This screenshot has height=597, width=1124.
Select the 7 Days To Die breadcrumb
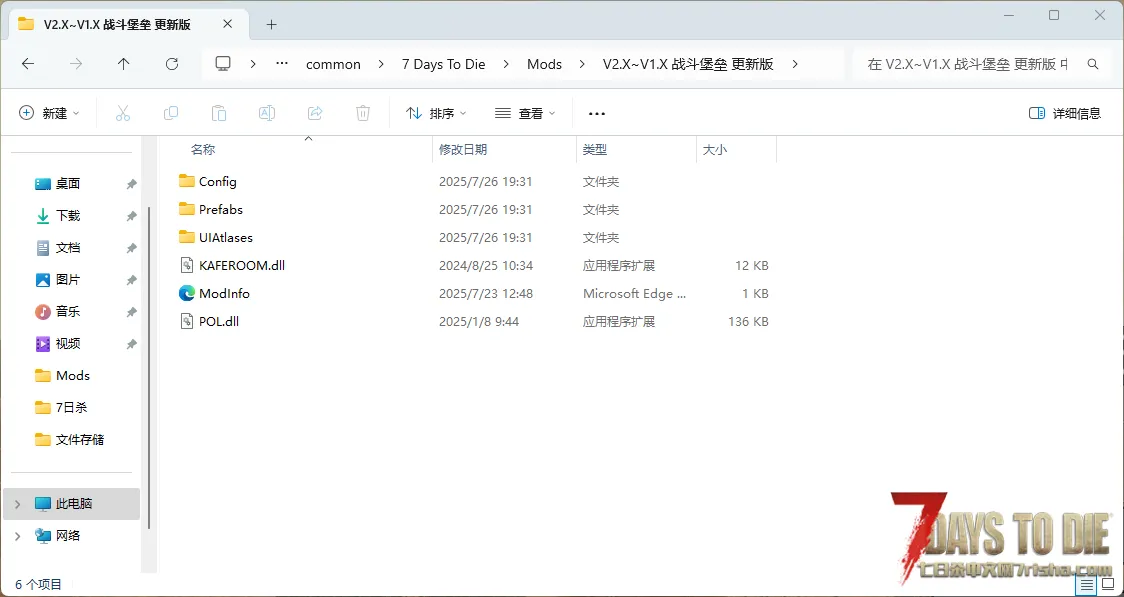click(443, 64)
